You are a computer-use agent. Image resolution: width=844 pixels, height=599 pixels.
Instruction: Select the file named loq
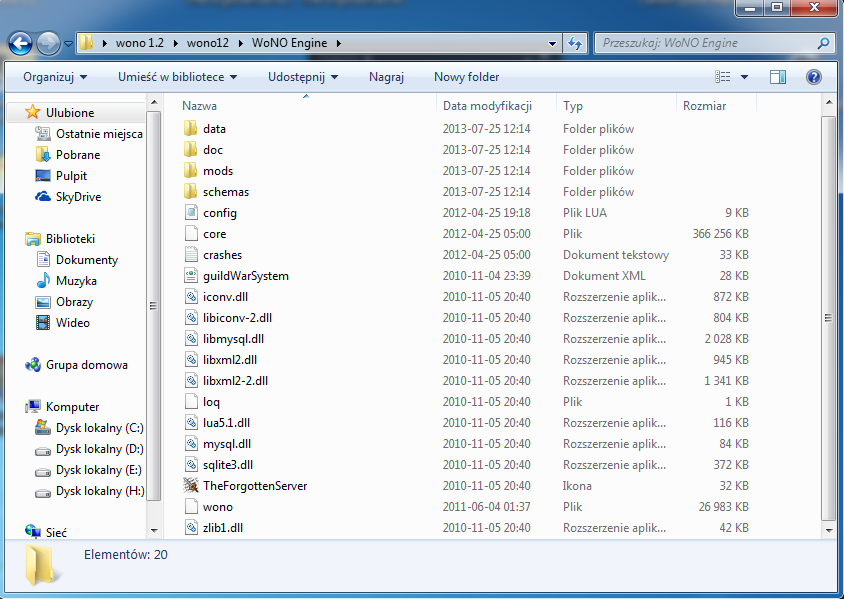(211, 402)
